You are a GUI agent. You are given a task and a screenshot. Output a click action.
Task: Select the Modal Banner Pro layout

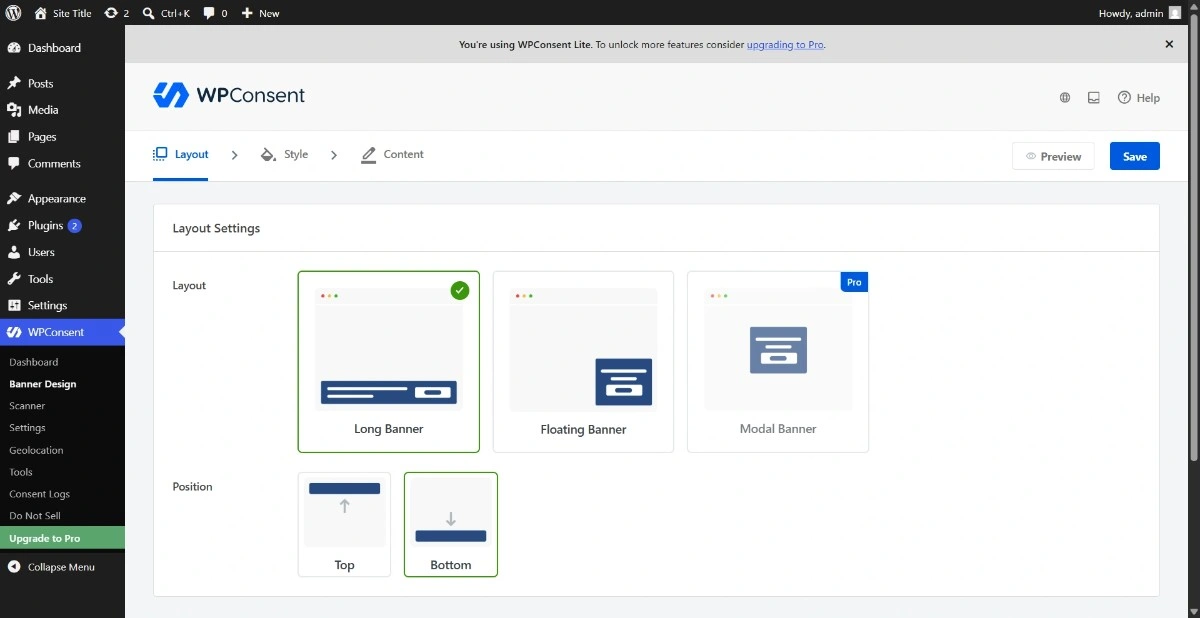pyautogui.click(x=778, y=362)
